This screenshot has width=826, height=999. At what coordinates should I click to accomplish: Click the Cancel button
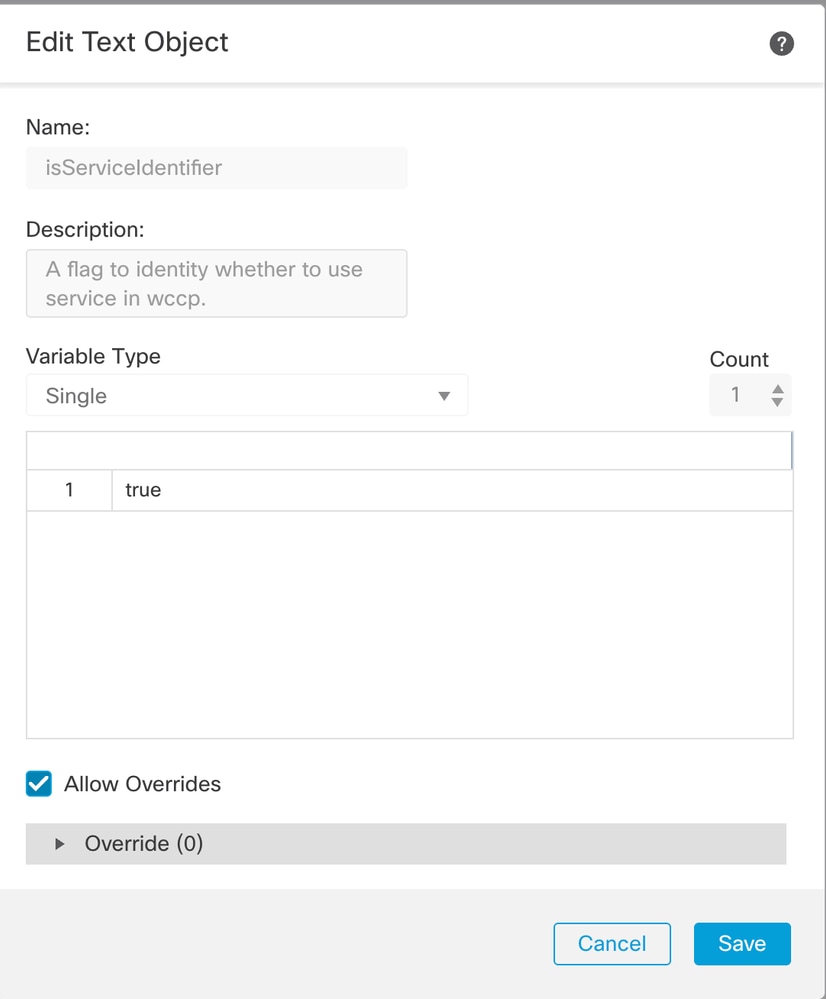point(612,944)
